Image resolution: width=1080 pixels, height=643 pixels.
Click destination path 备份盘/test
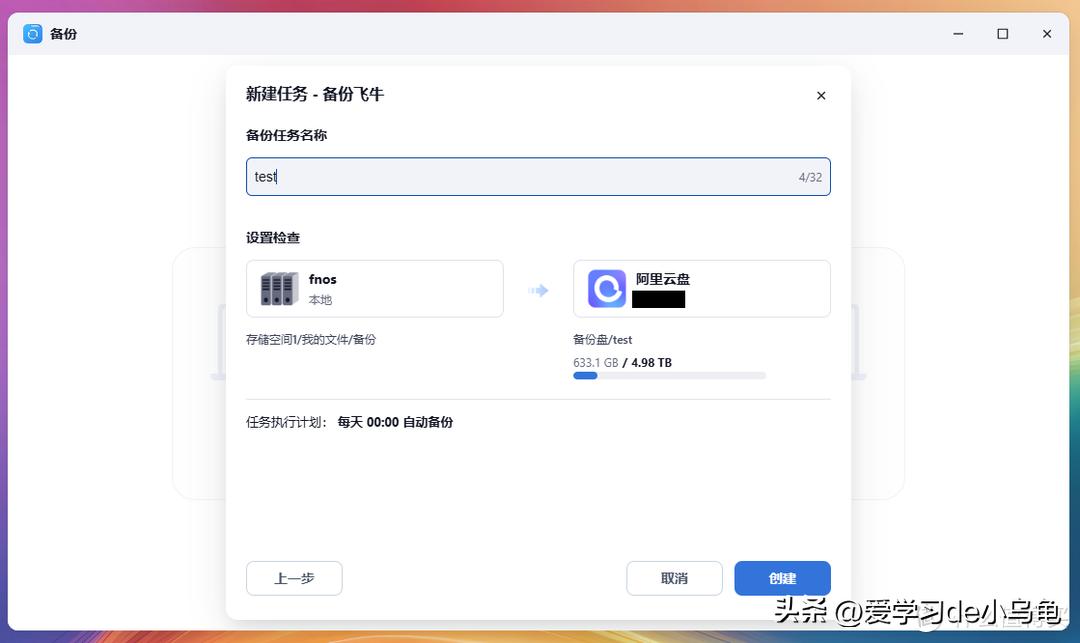point(602,340)
